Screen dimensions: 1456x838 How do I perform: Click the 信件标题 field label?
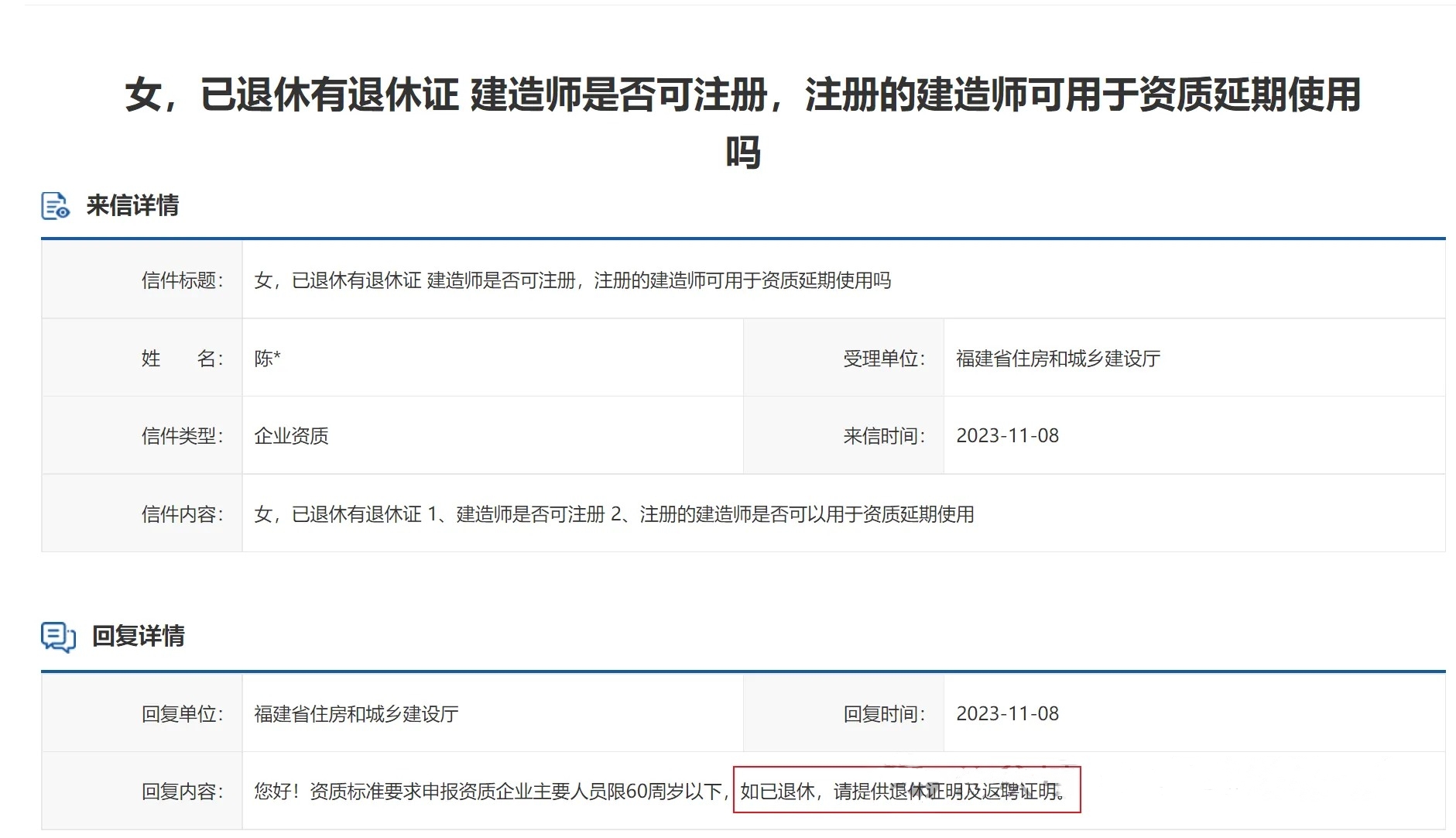(x=182, y=280)
